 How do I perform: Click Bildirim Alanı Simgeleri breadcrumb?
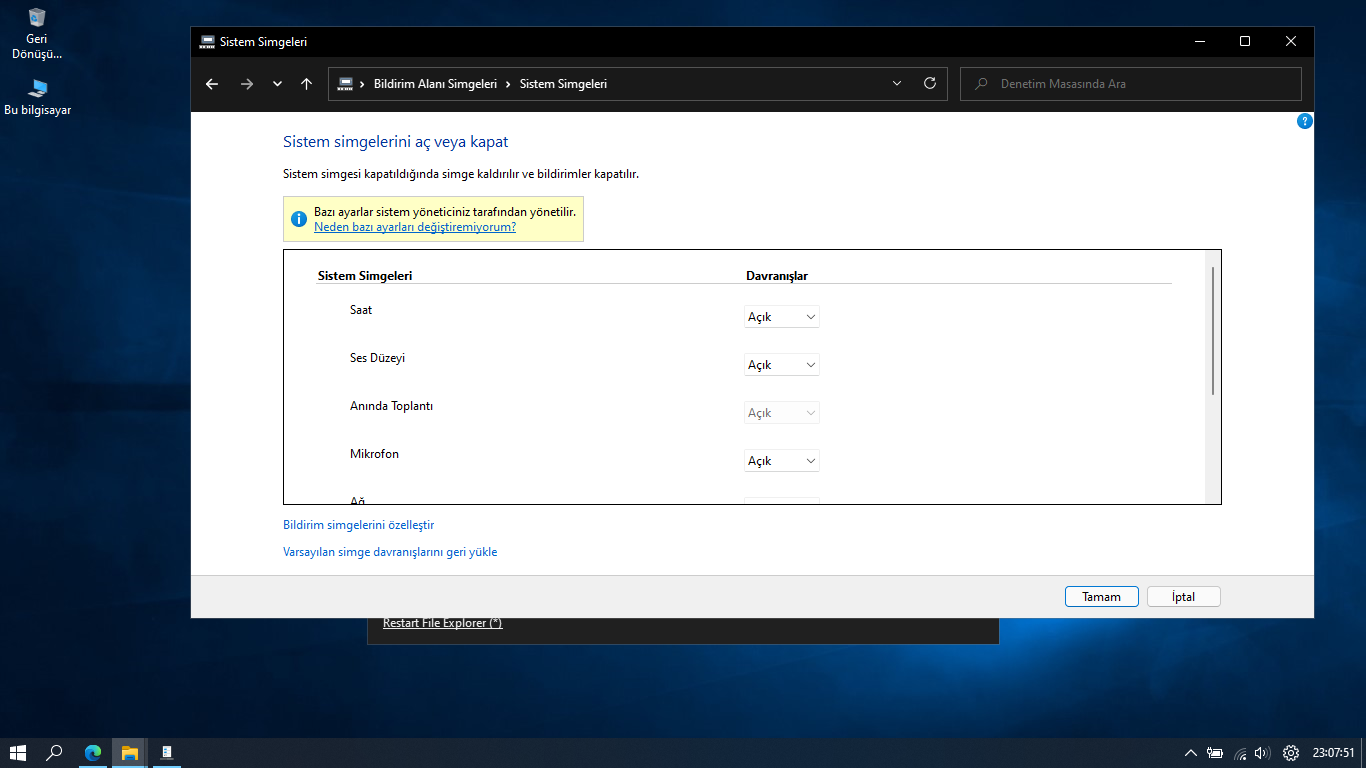coord(435,84)
